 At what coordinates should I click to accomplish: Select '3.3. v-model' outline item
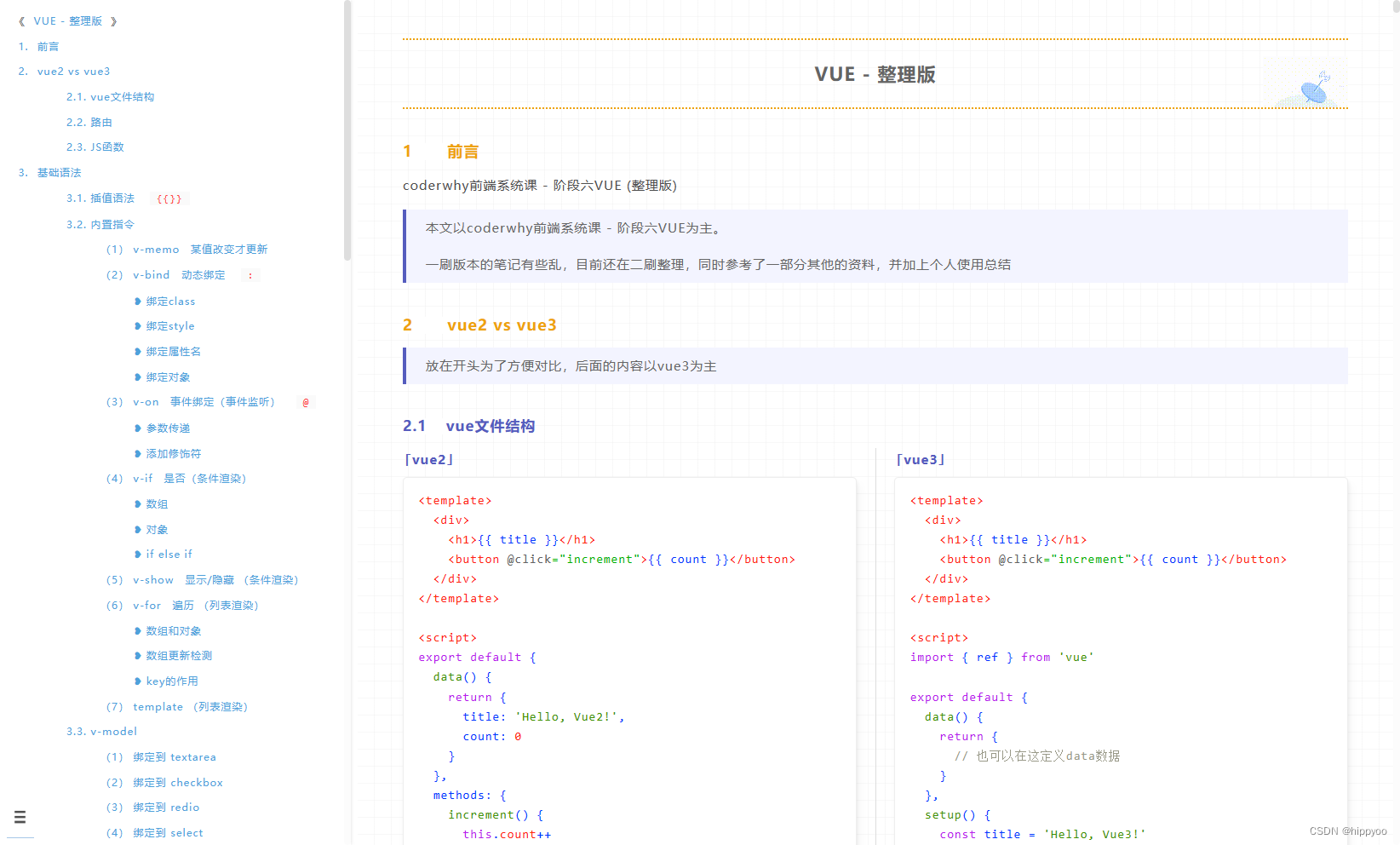[x=101, y=732]
